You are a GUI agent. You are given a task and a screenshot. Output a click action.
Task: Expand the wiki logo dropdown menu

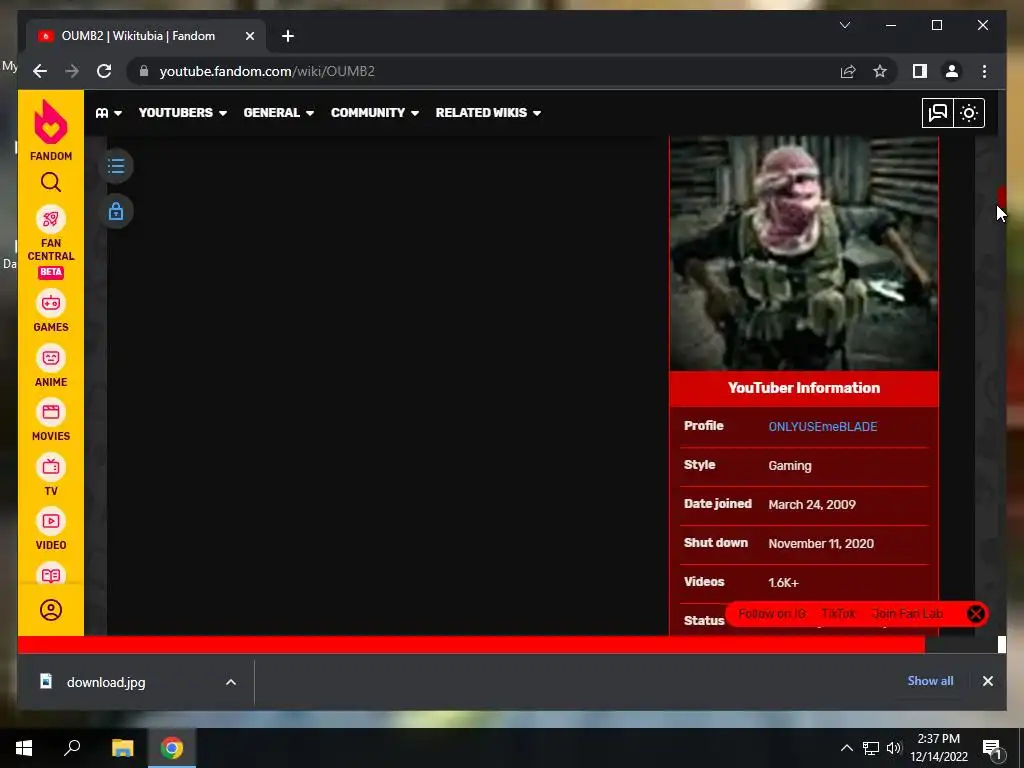[x=108, y=113]
